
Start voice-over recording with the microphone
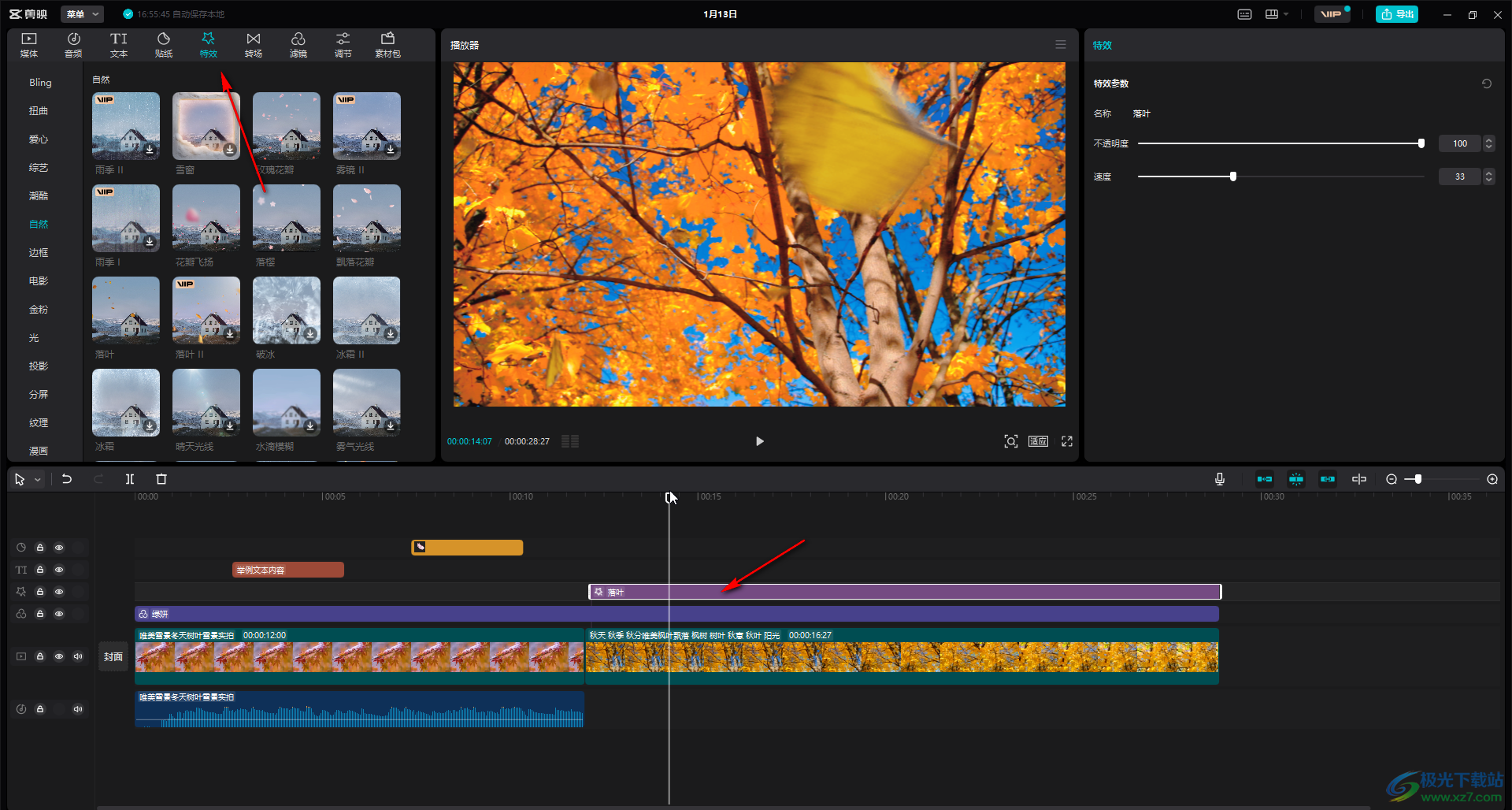coord(1220,479)
